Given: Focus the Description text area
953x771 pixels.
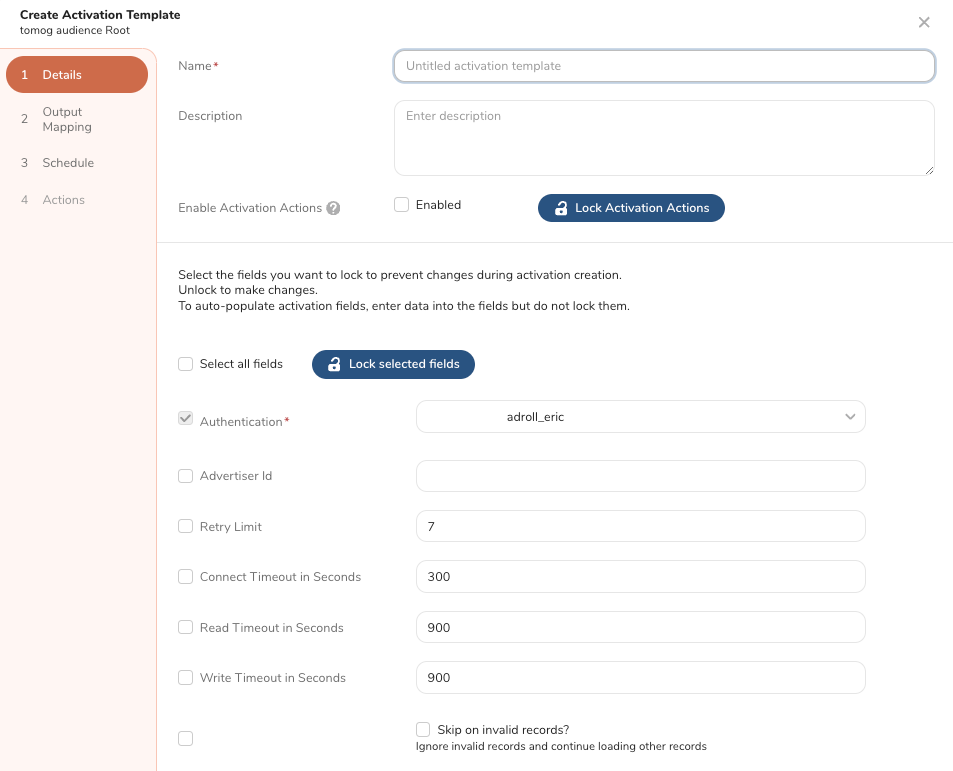Looking at the screenshot, I should 664,138.
